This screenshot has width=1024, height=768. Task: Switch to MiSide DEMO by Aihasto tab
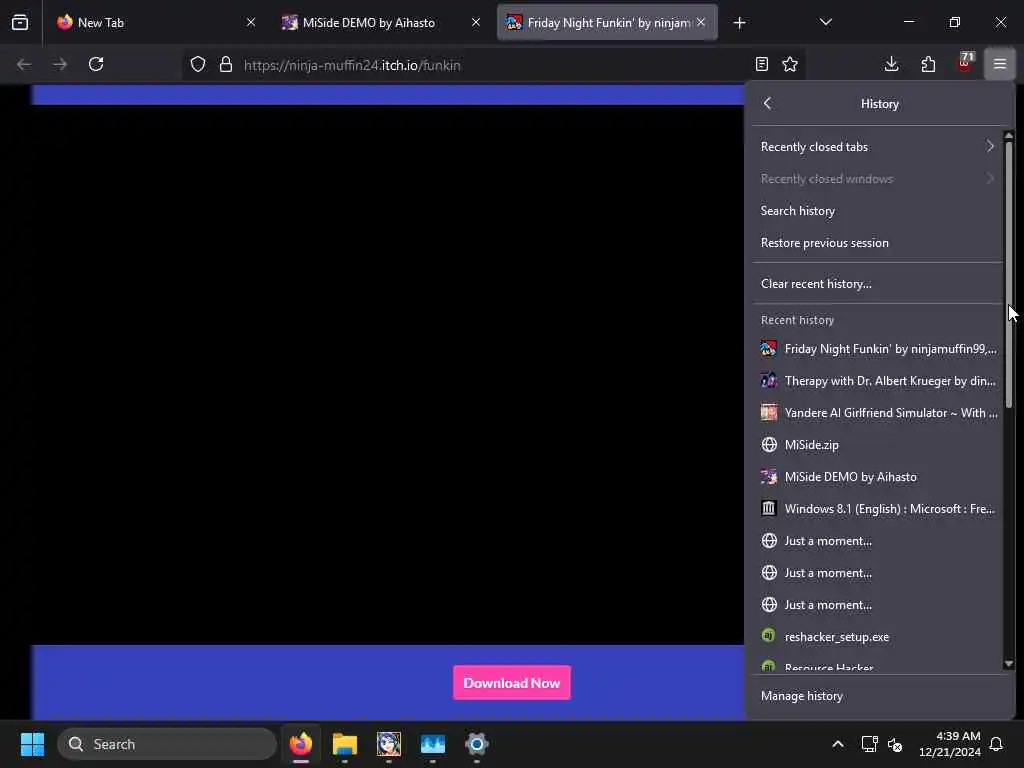tap(381, 22)
